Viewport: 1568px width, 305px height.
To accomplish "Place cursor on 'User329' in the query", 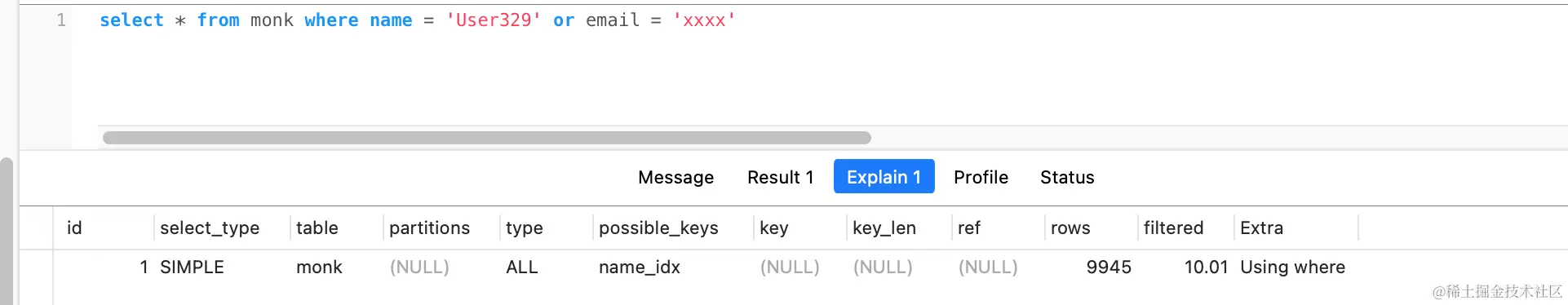I will (494, 20).
